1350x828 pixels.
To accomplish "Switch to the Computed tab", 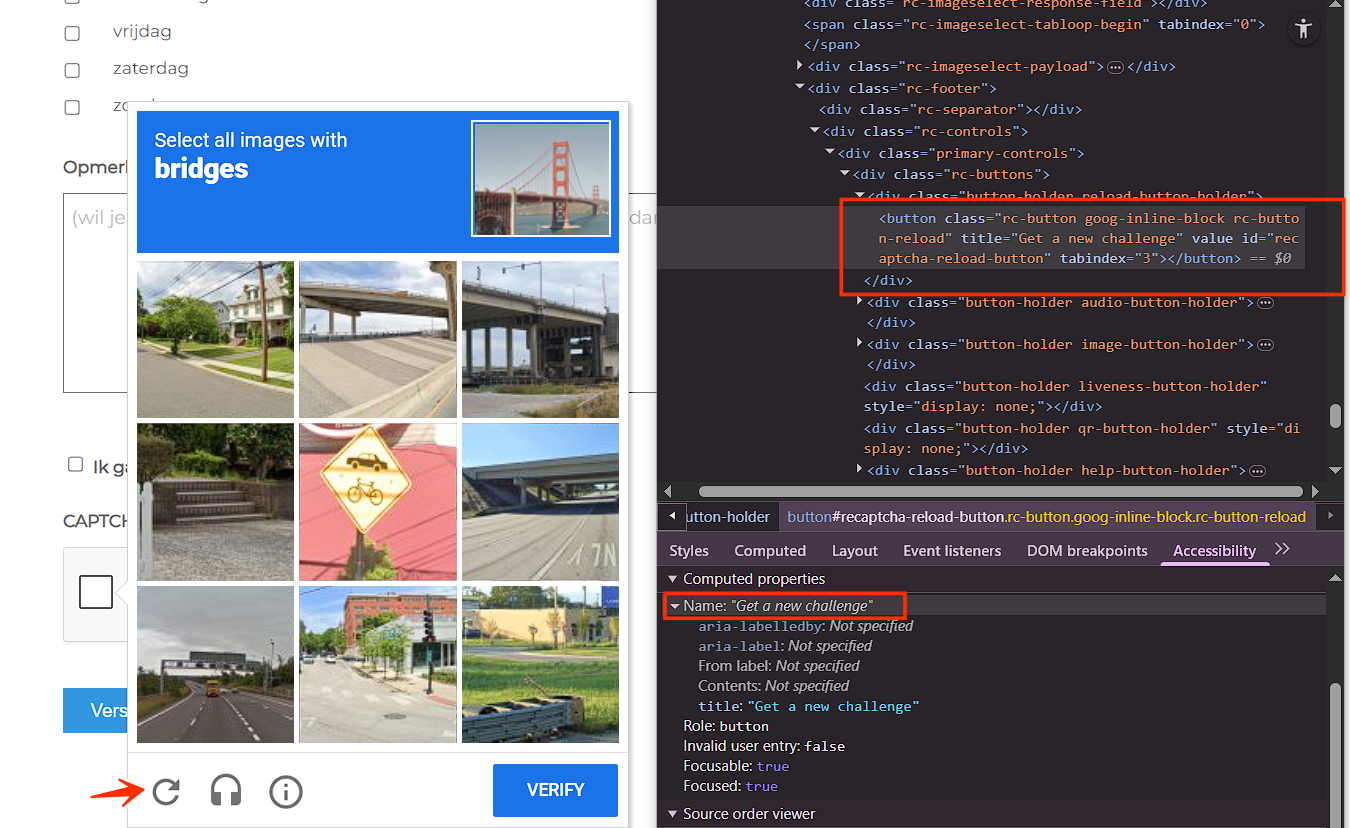I will (769, 551).
